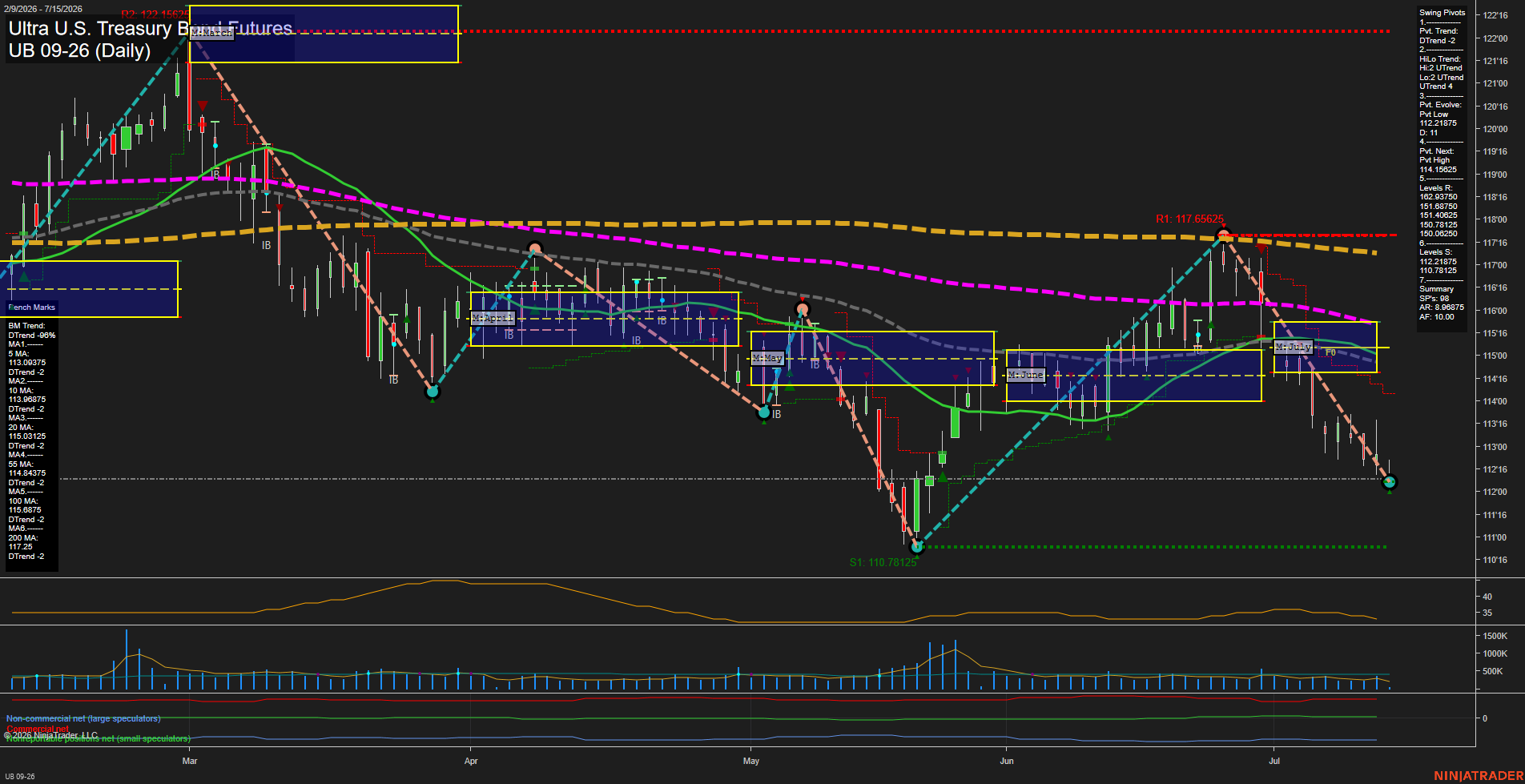This screenshot has width=1525, height=784.
Task: Click the Bench Marks panel header
Action: [x=32, y=308]
